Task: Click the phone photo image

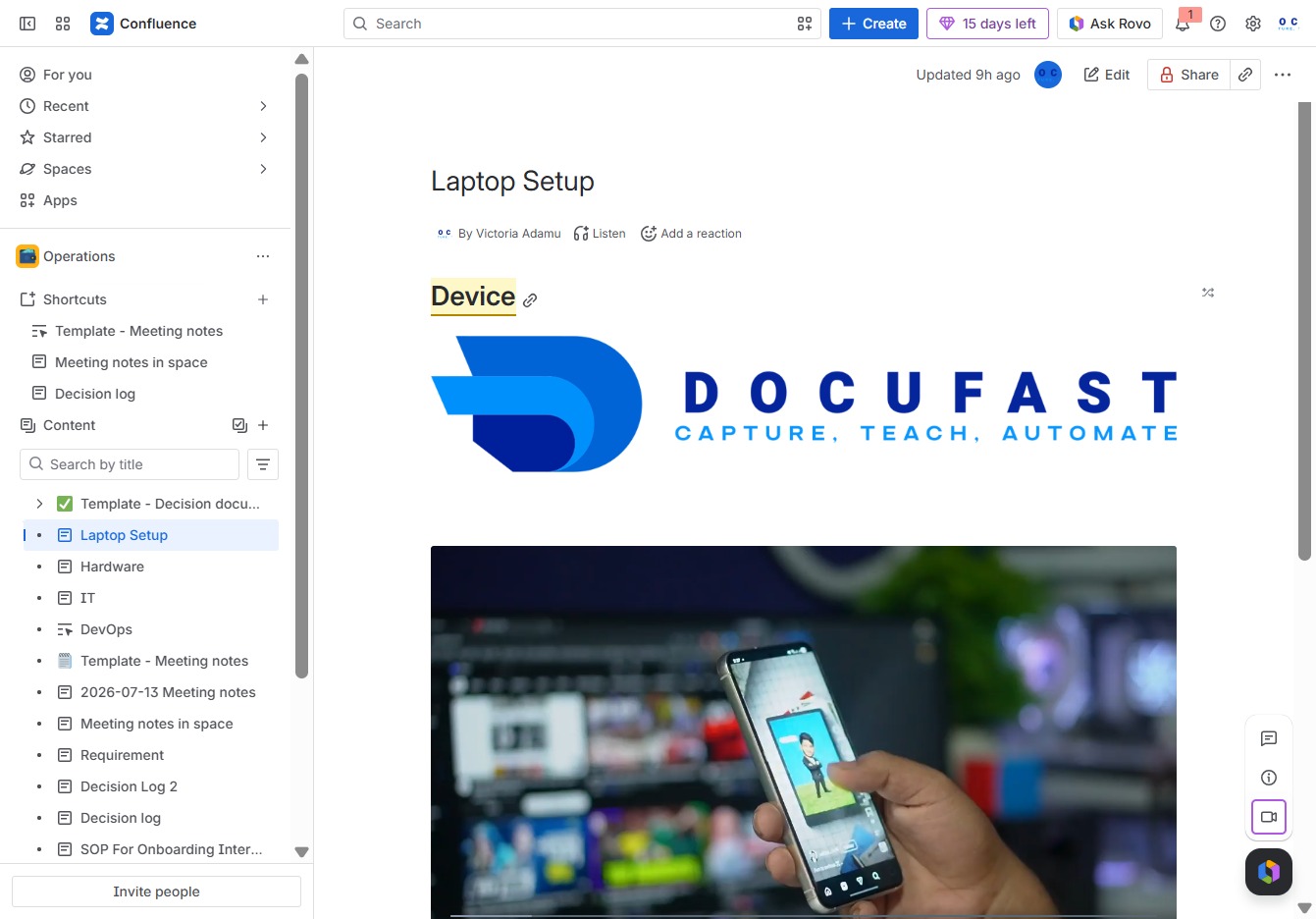Action: [x=804, y=732]
